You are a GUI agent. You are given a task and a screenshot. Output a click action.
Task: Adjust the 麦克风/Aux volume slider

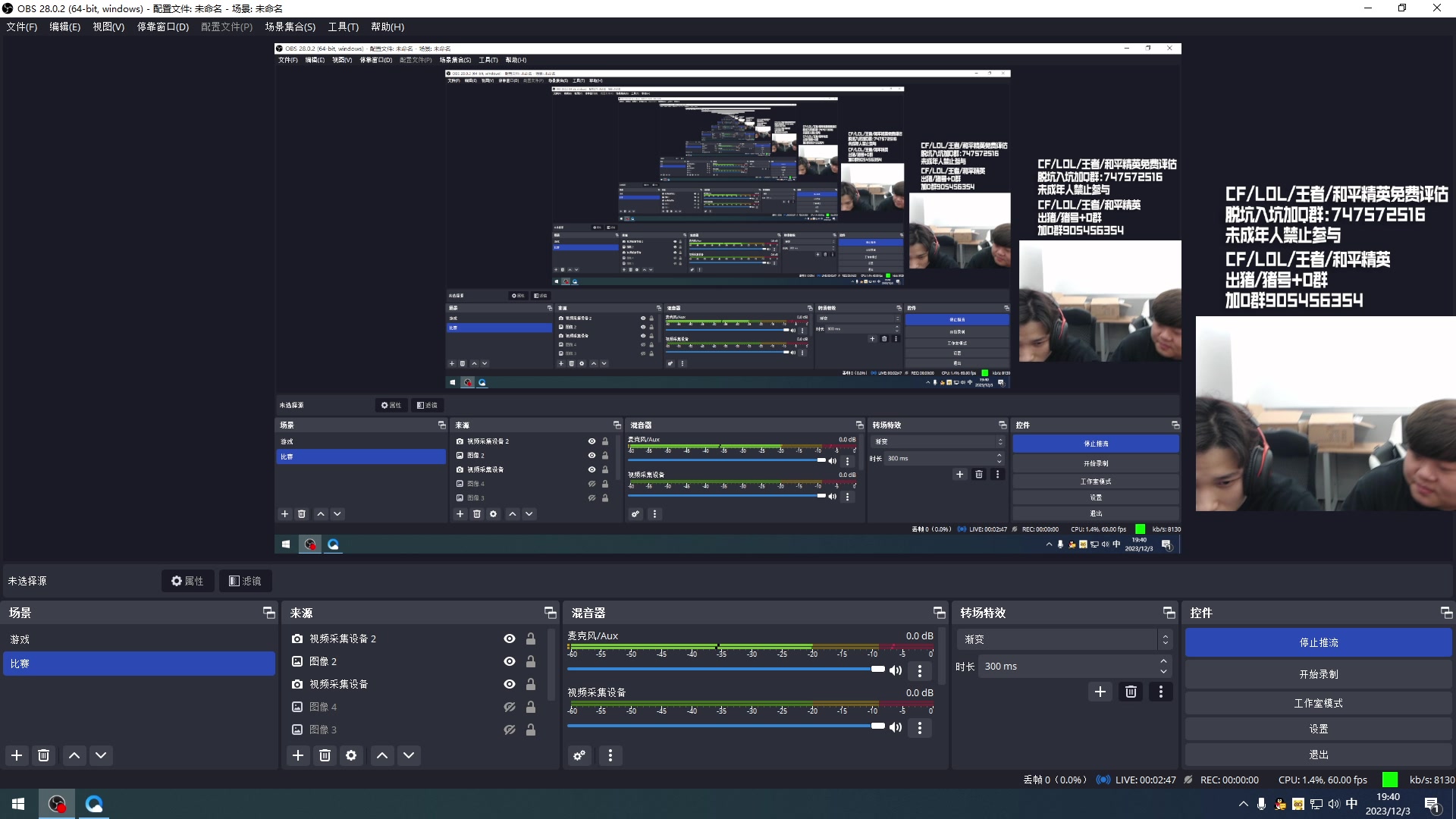coord(877,669)
